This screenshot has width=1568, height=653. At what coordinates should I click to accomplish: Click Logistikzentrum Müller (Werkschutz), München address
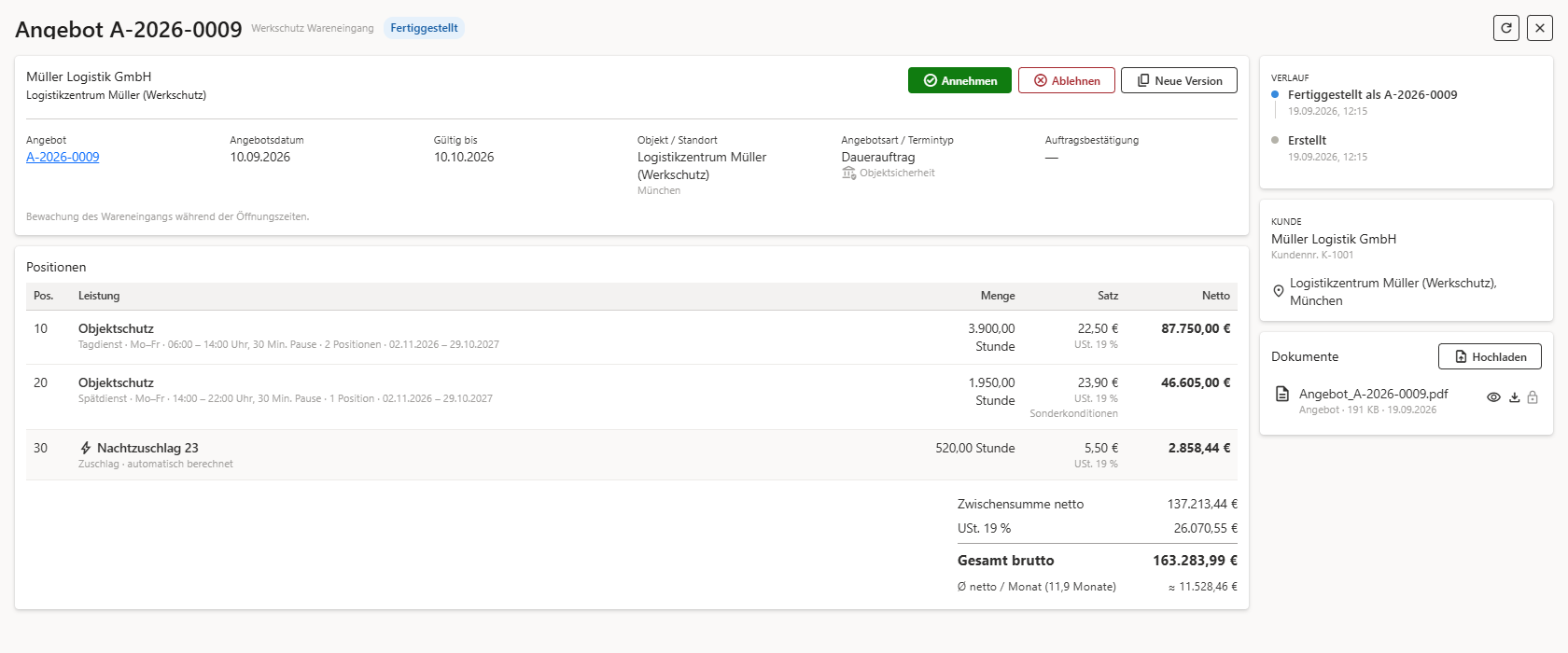(1393, 291)
